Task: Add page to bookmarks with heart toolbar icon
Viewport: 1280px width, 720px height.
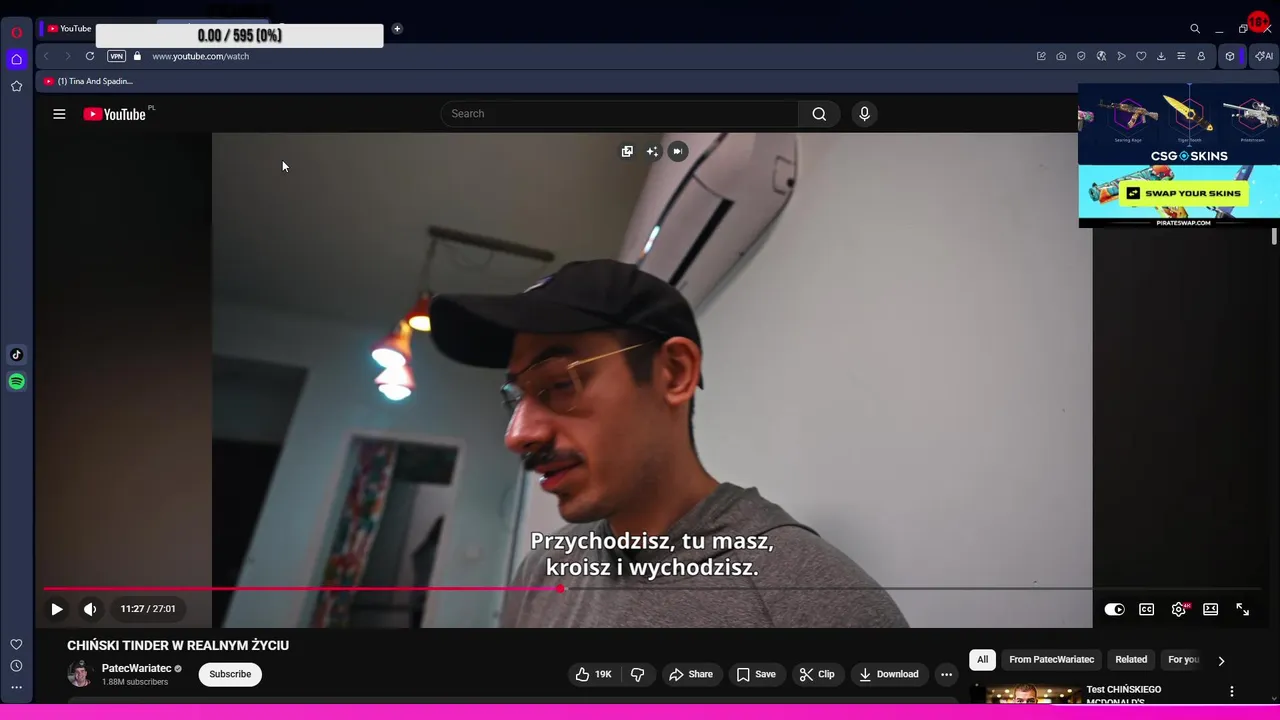Action: (1141, 56)
